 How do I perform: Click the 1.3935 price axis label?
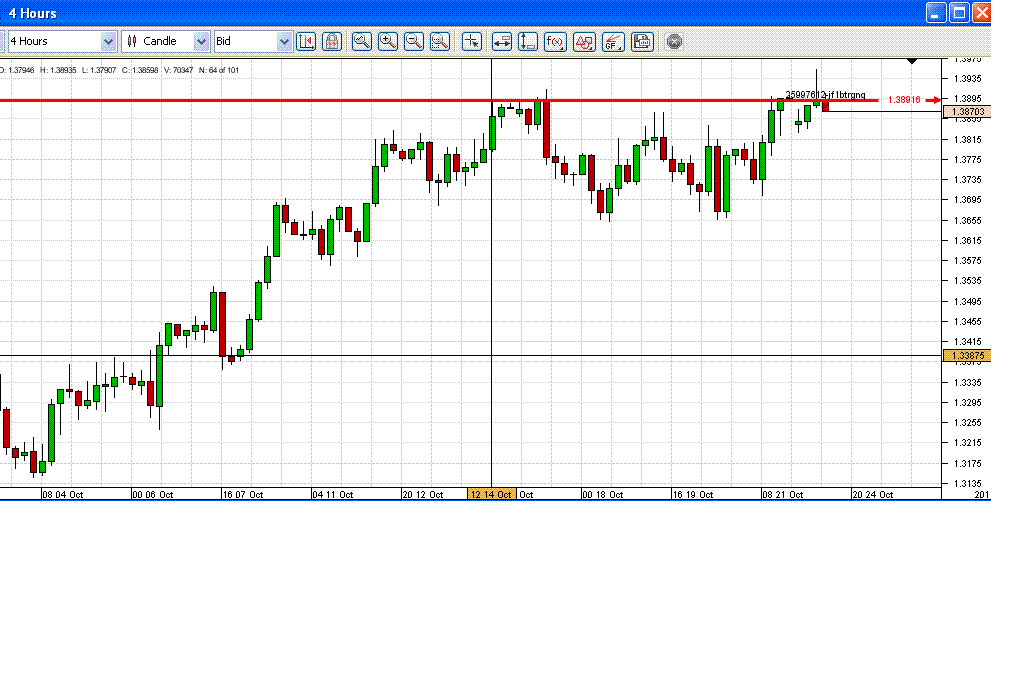point(967,79)
